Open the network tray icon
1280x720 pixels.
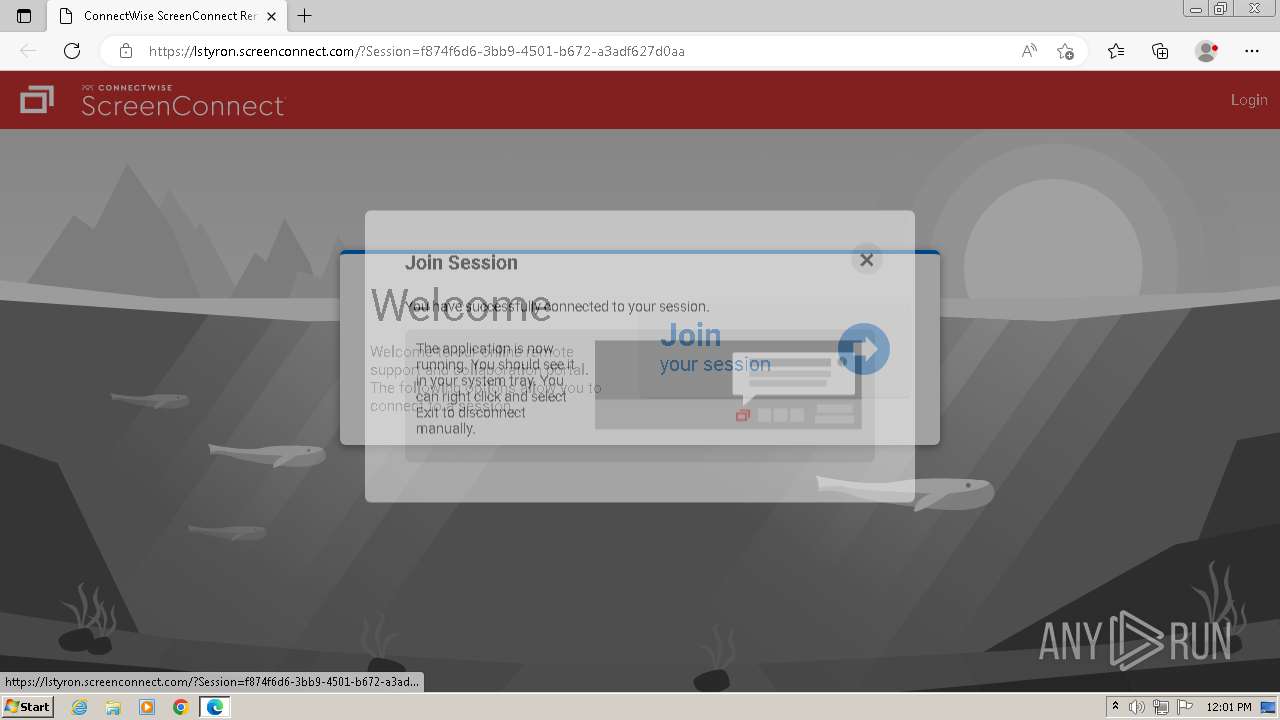[1161, 707]
